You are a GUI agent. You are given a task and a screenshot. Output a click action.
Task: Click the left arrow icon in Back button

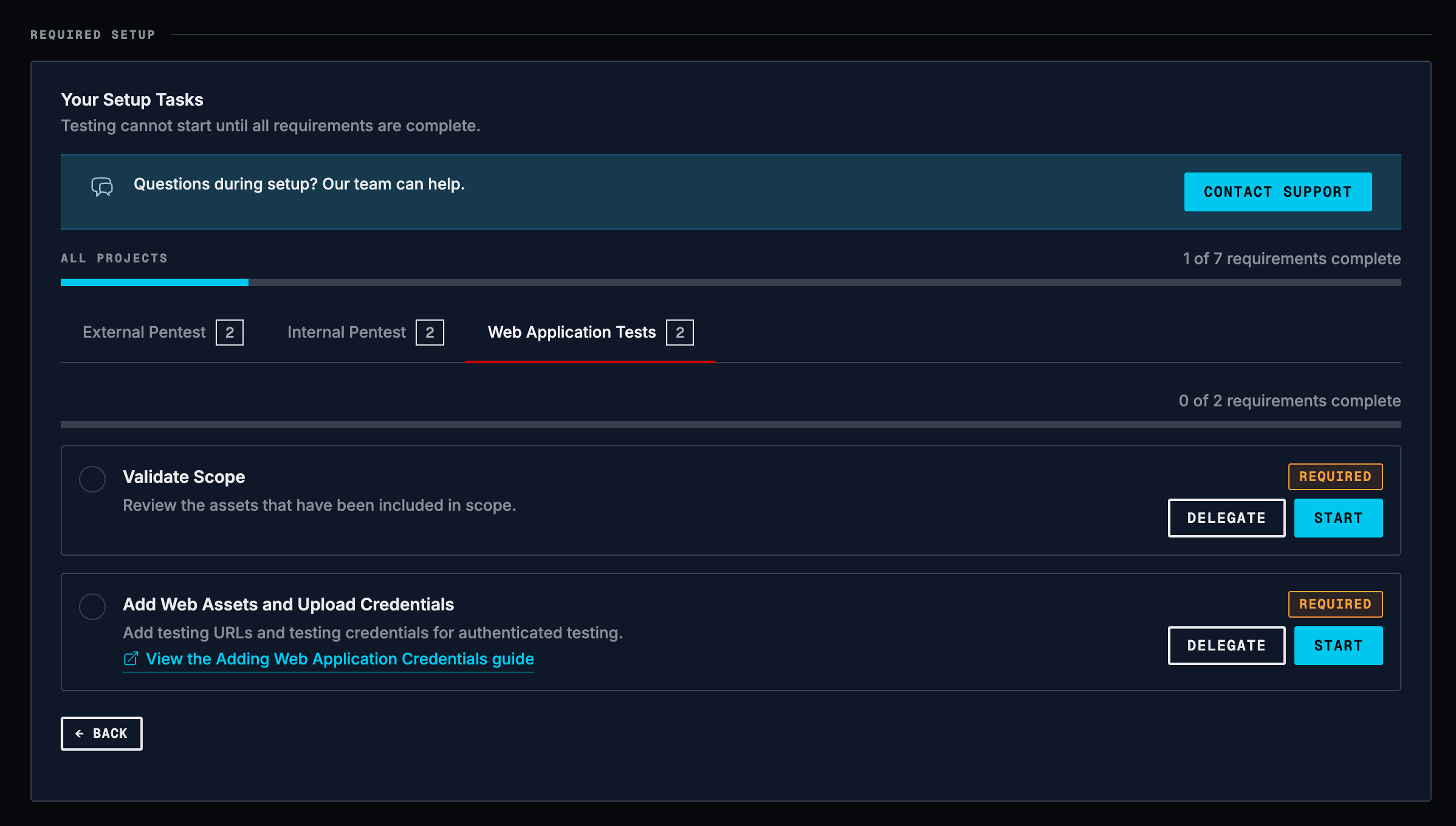(x=79, y=733)
